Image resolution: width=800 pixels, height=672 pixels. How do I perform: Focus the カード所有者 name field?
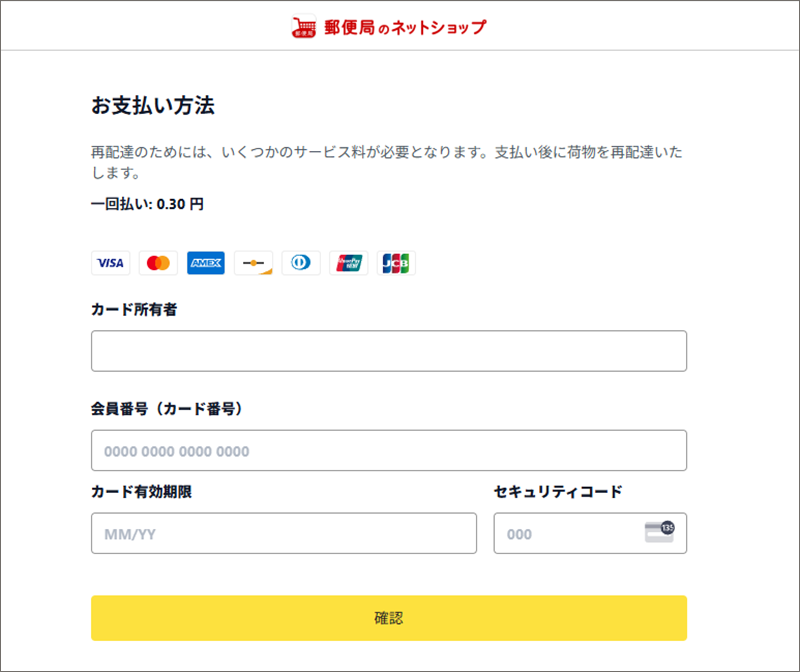pos(388,351)
